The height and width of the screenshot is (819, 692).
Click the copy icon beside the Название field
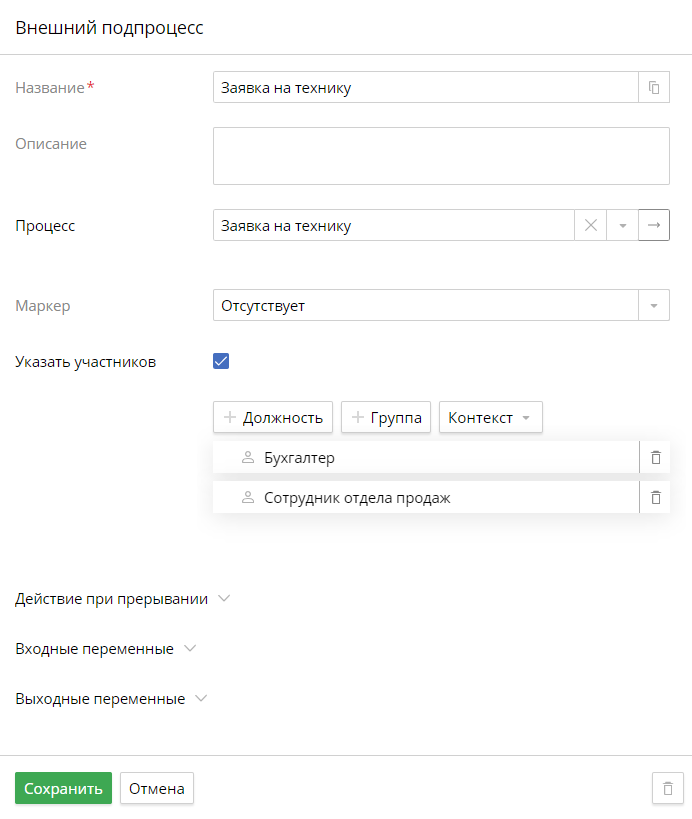pos(654,87)
